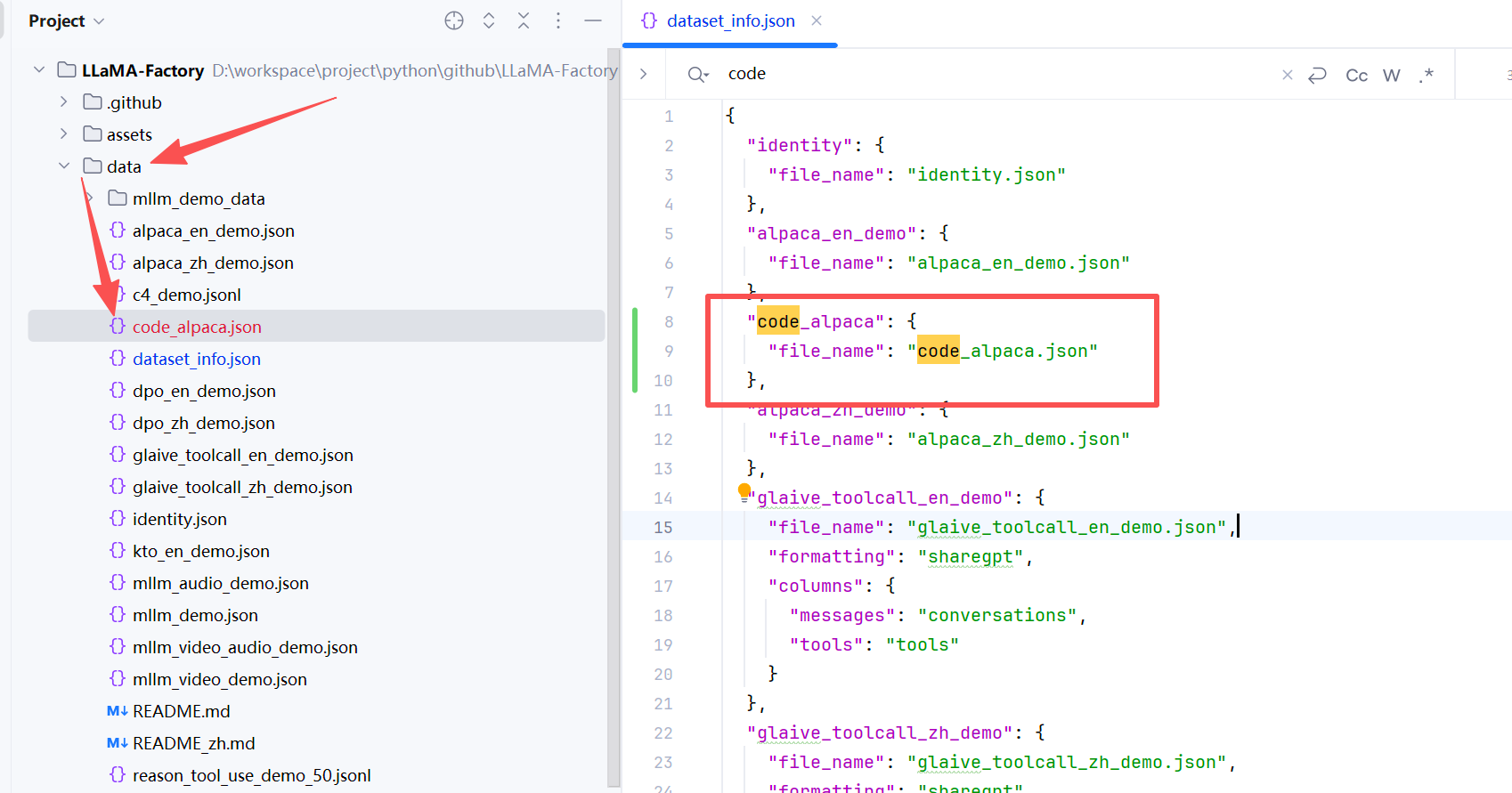Click "sharegpt" value on line 16
This screenshot has height=793, width=1512.
[x=971, y=556]
